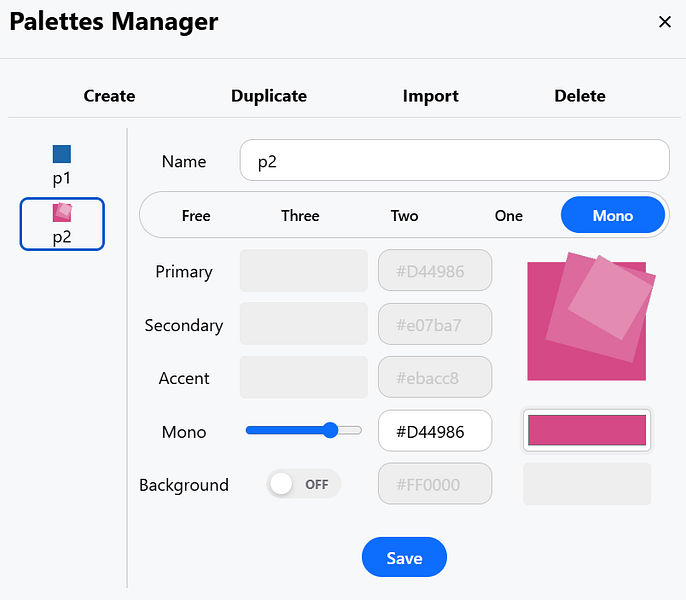Switch to the Free palette mode

pos(196,215)
